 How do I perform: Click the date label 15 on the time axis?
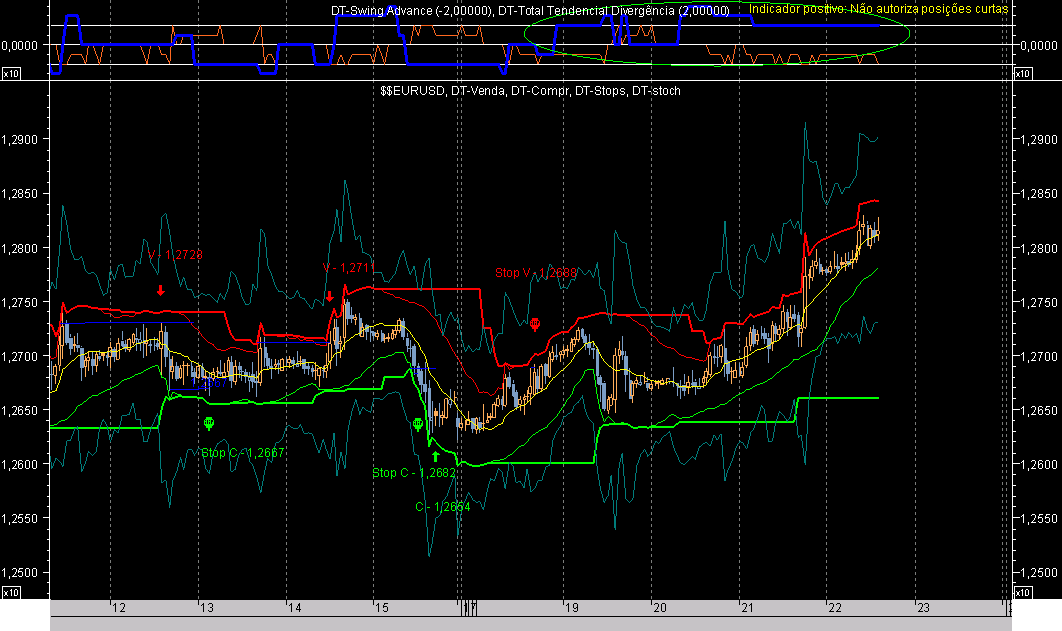pos(383,606)
